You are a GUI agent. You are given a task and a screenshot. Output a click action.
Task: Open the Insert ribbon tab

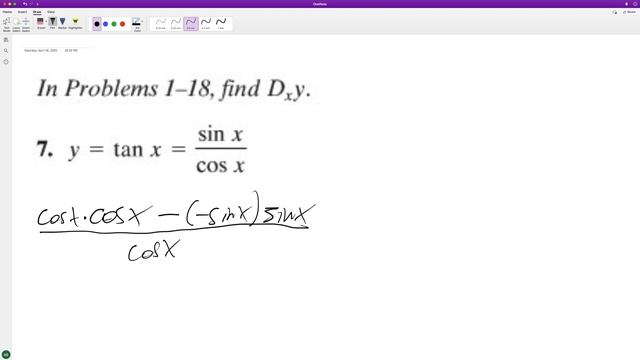tap(22, 12)
